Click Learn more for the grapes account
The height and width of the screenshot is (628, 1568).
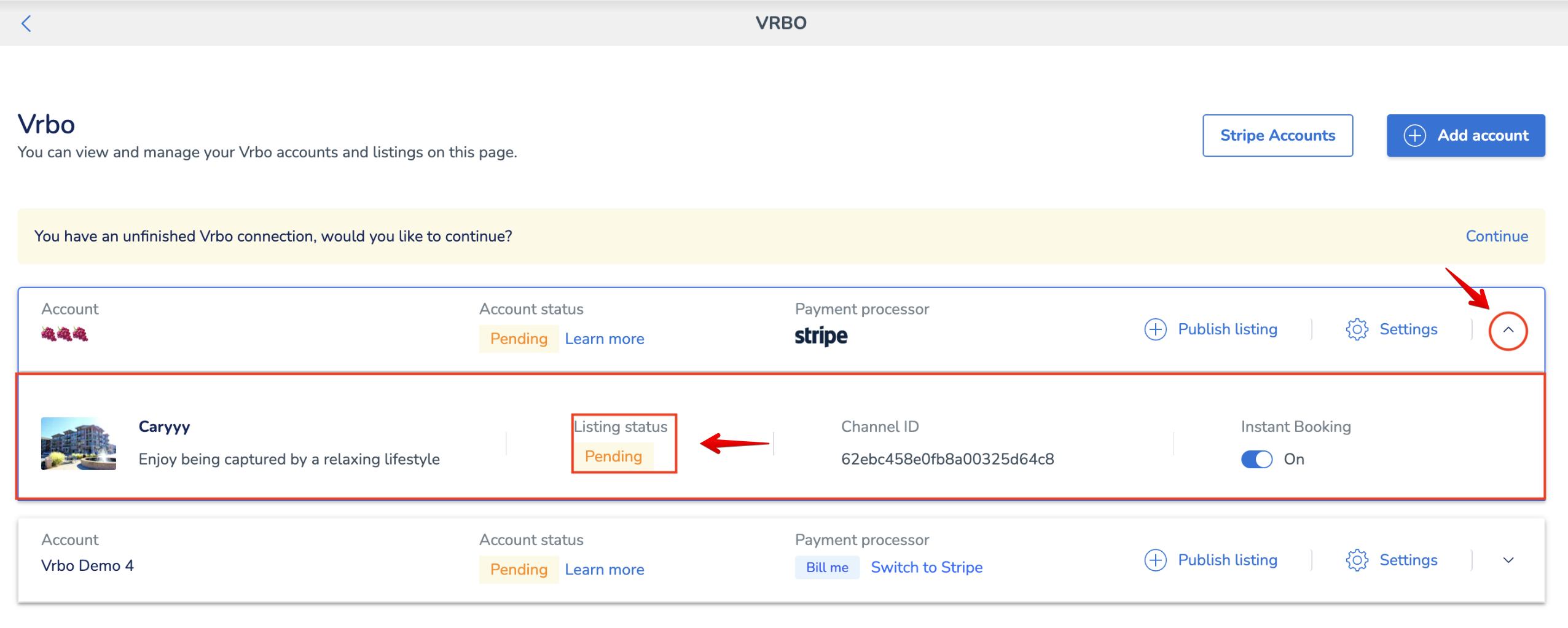pyautogui.click(x=605, y=339)
